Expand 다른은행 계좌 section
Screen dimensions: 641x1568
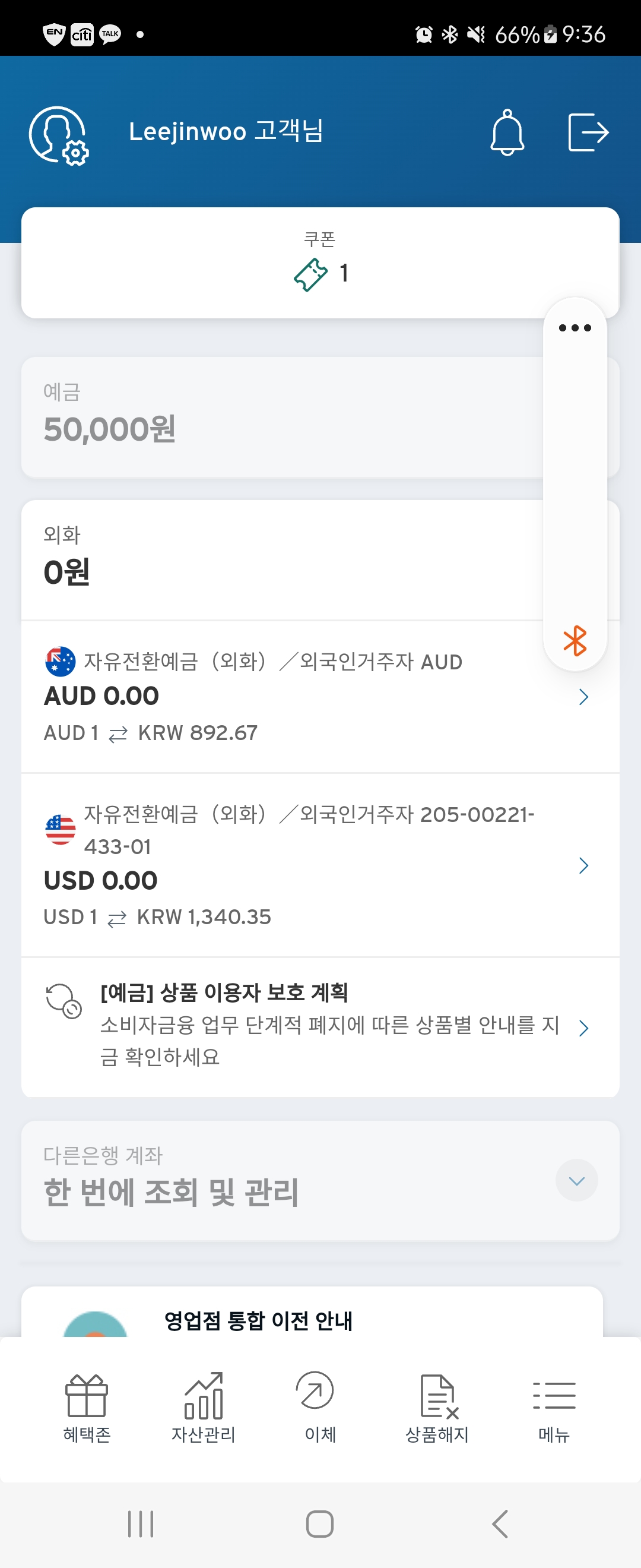576,1180
